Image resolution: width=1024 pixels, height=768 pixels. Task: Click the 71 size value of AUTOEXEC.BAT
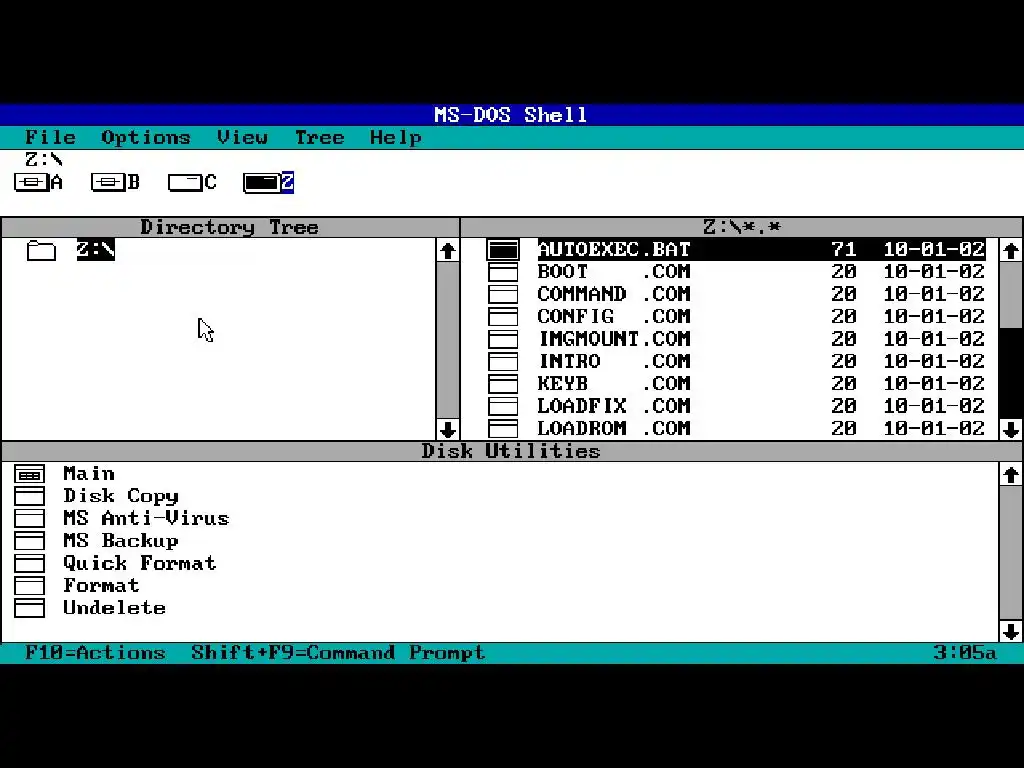click(x=844, y=249)
